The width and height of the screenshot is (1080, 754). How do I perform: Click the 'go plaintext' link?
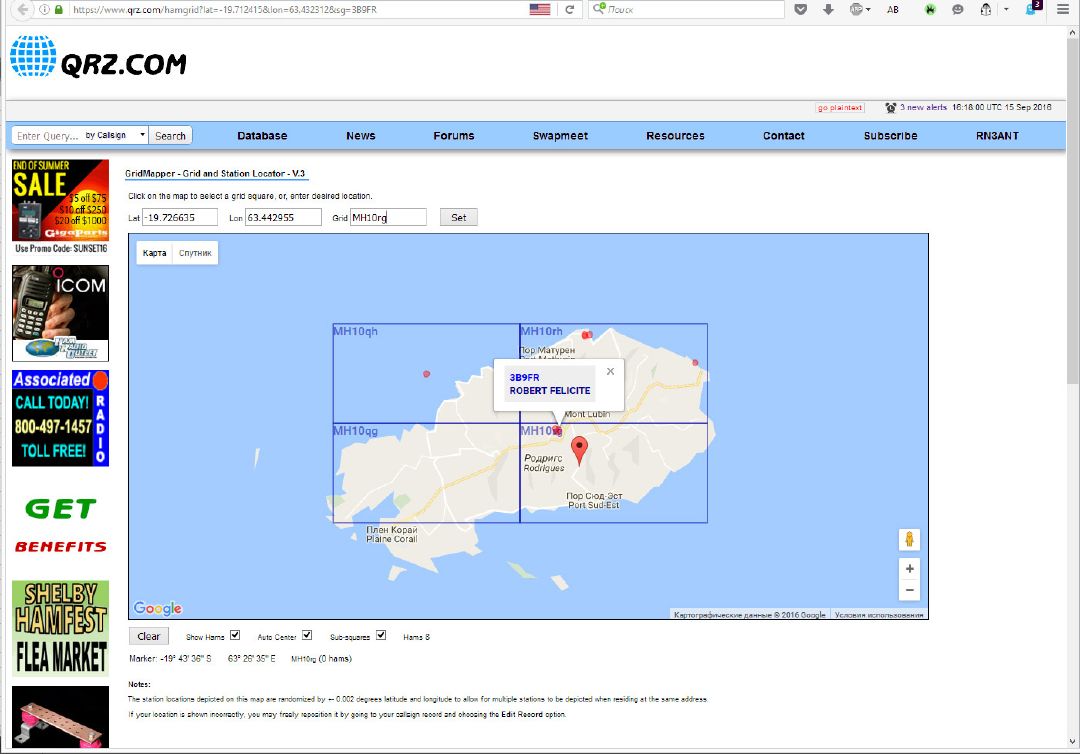(840, 108)
